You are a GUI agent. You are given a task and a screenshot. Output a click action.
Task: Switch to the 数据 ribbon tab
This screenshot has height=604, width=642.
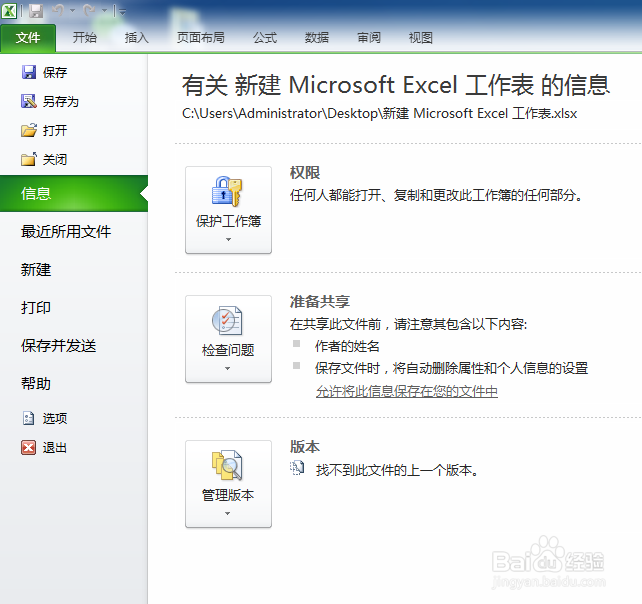pyautogui.click(x=316, y=38)
